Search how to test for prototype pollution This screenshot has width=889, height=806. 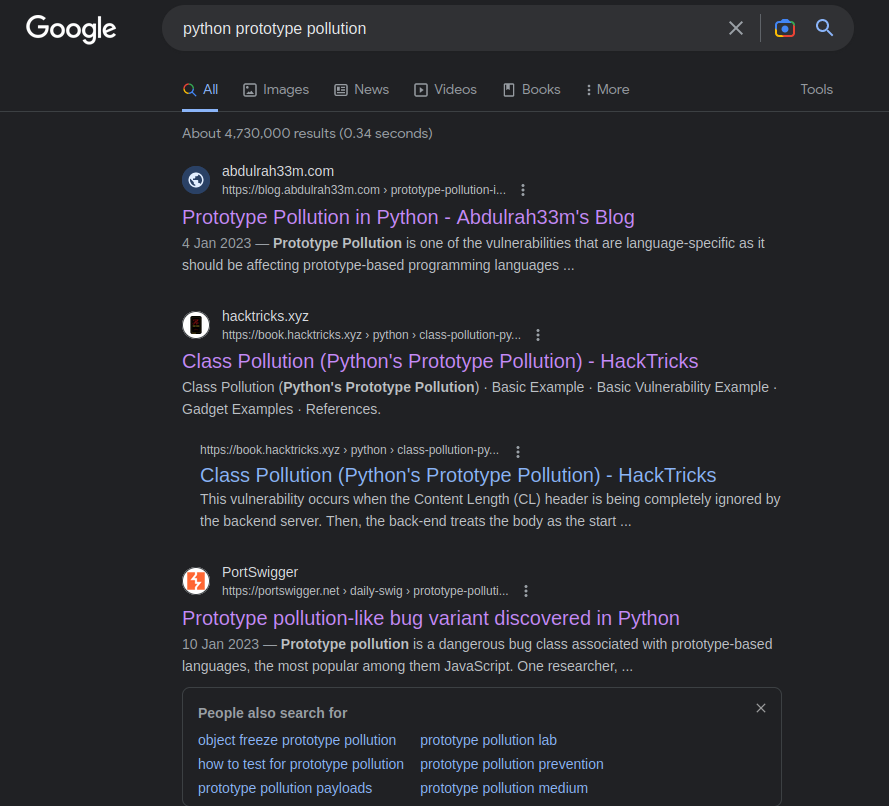pyautogui.click(x=300, y=764)
